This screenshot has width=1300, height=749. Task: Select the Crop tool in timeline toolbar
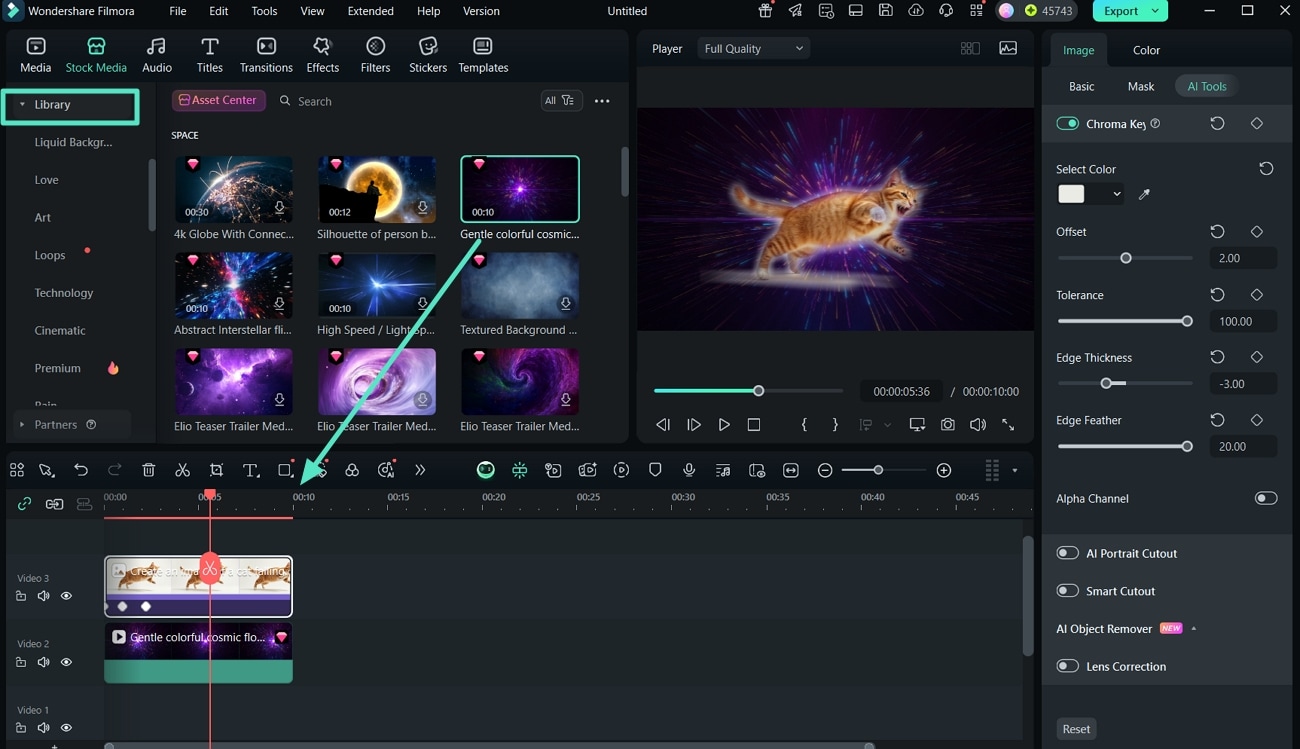216,470
